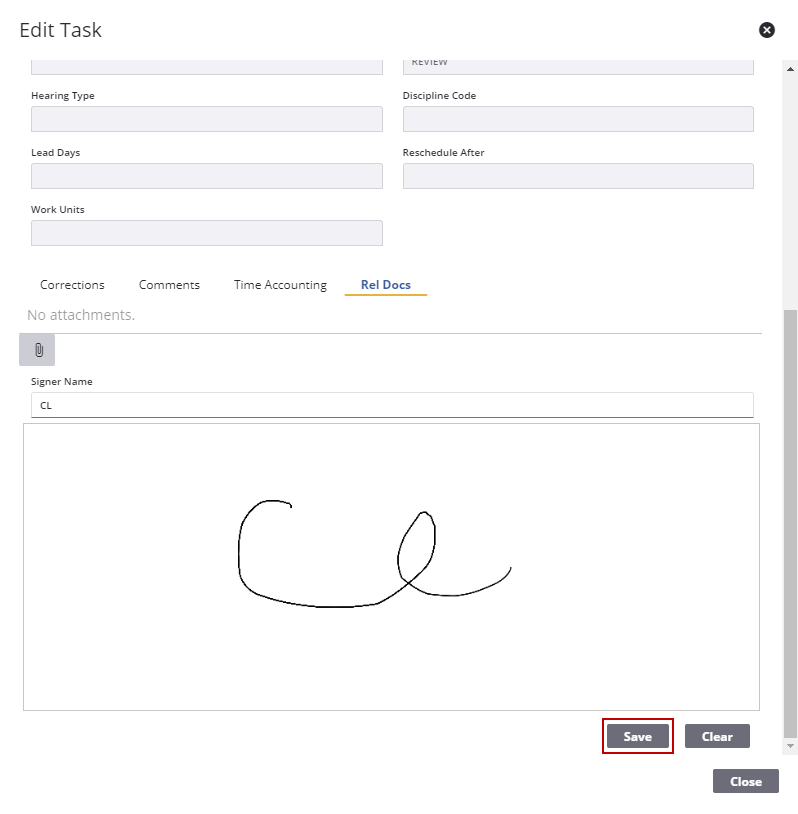Select the Discipline Code field

click(578, 119)
